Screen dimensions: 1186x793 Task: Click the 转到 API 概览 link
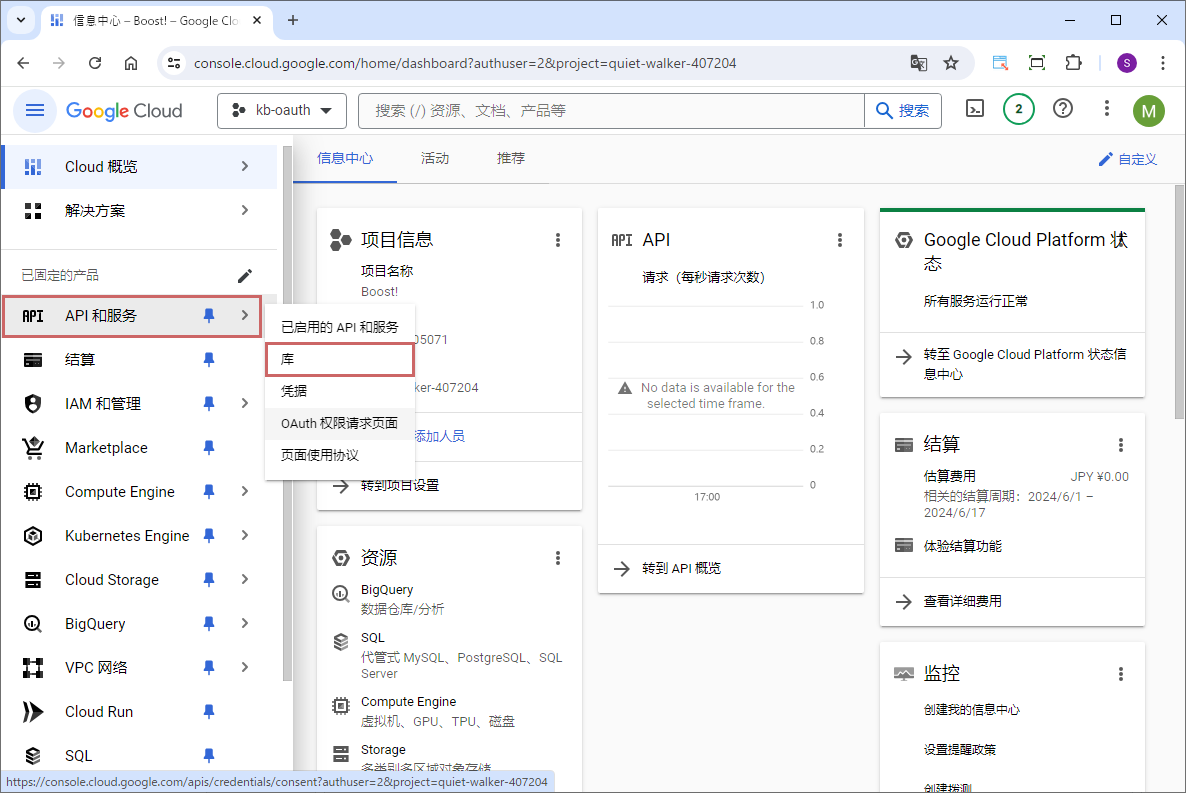680,568
